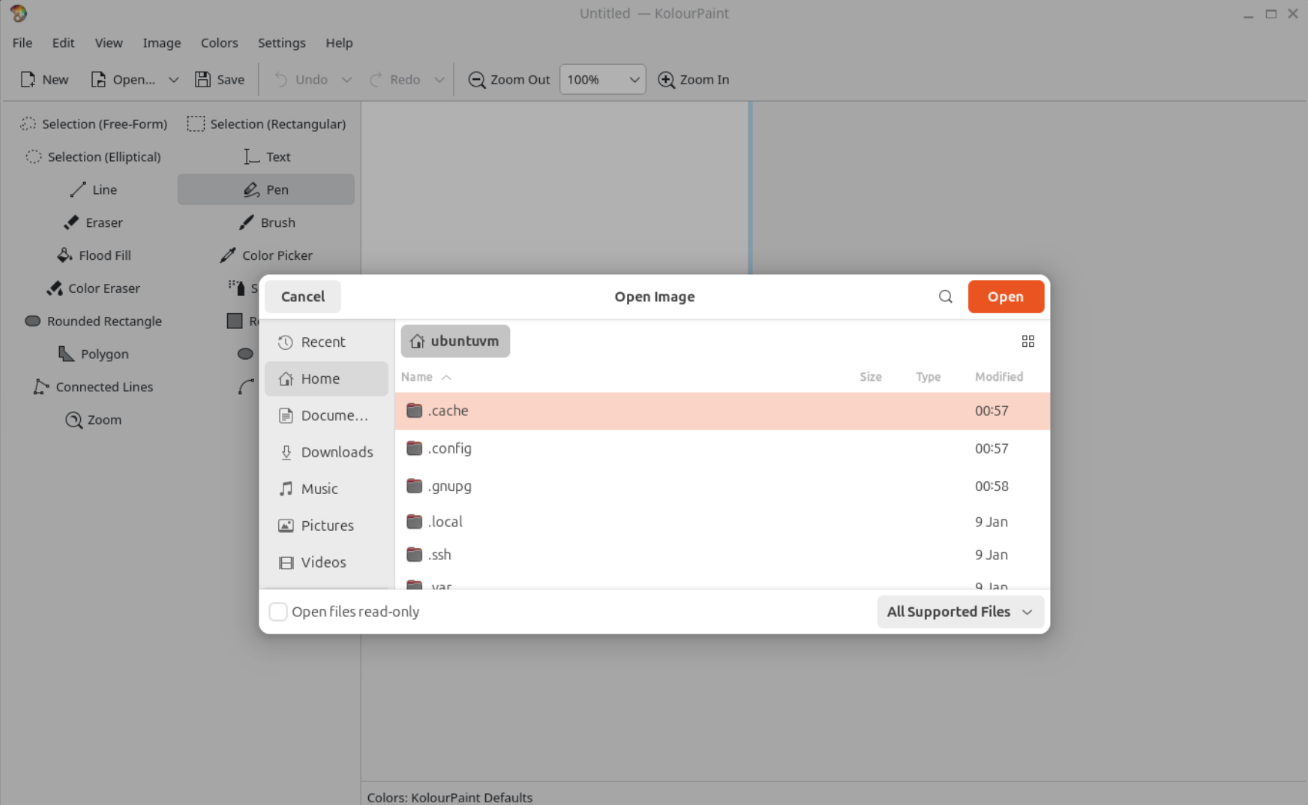Open the Colors menu

point(219,43)
